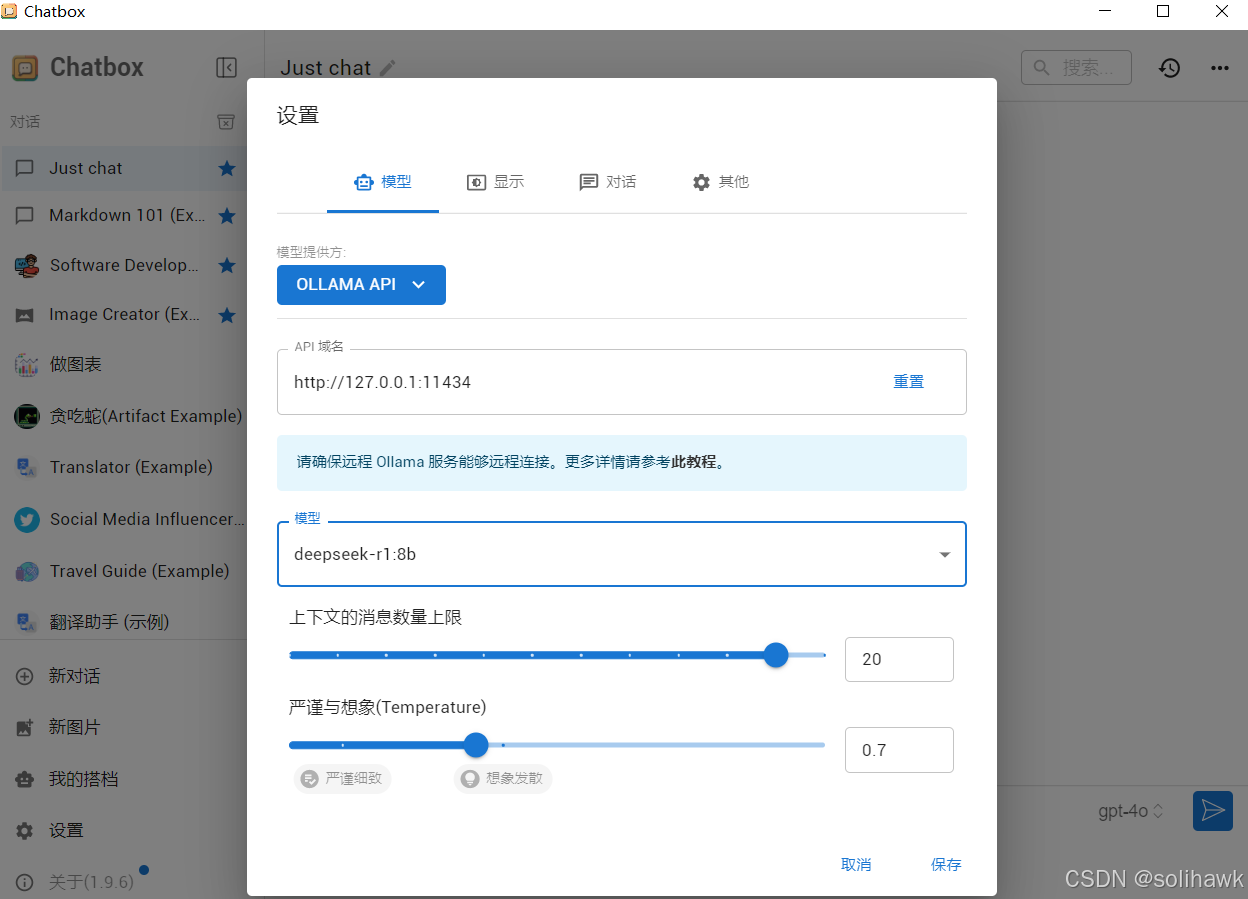The width and height of the screenshot is (1248, 899).
Task: Click the star icon on Markdown 101
Action: click(x=227, y=216)
